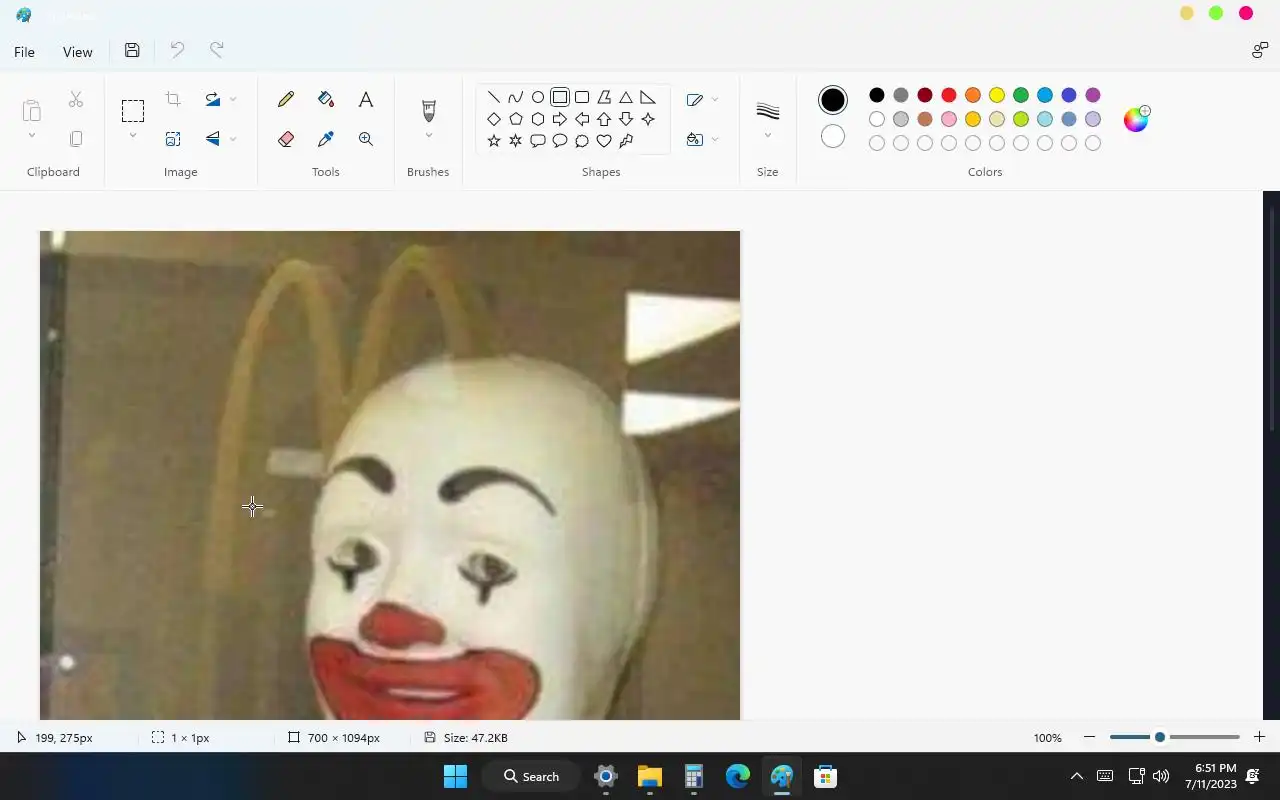The width and height of the screenshot is (1280, 800).
Task: Click the taskbar Search box
Action: coord(531,776)
